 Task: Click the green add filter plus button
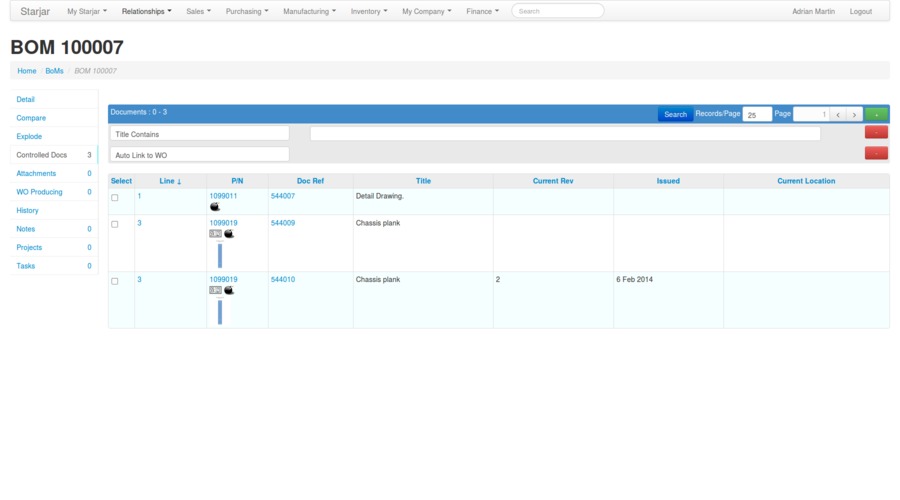click(876, 114)
